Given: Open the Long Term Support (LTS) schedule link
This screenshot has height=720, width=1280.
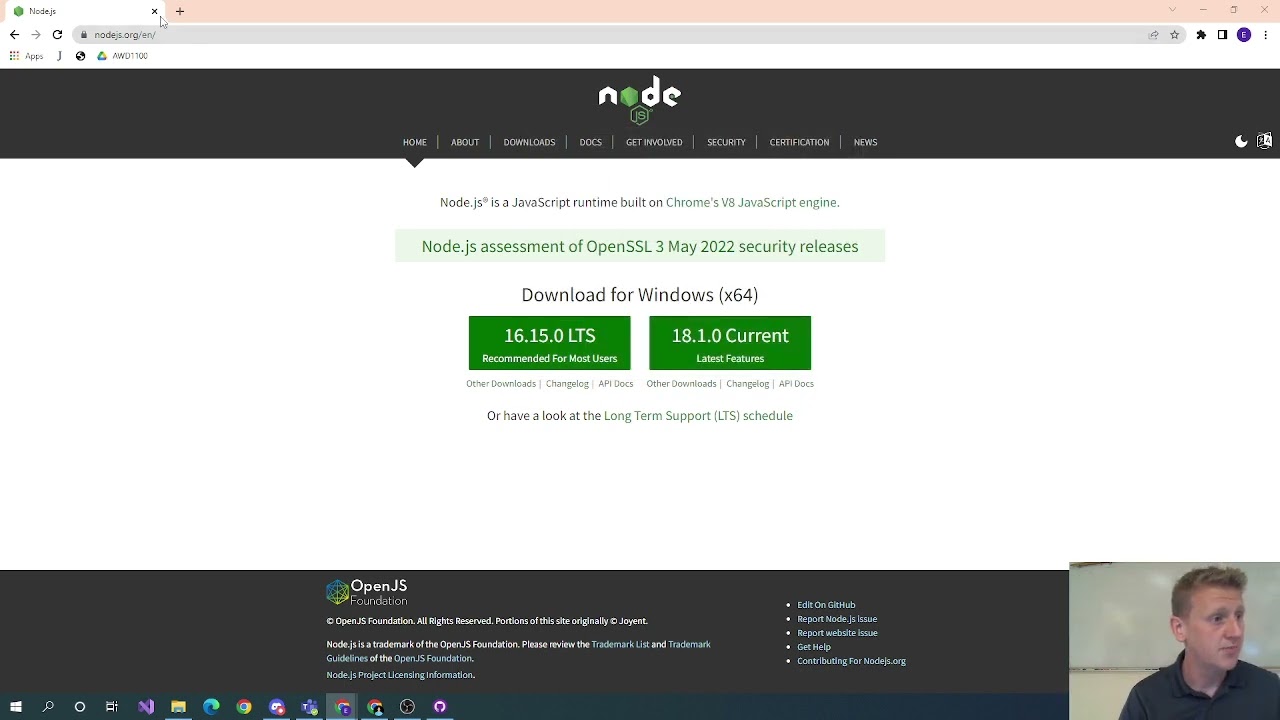Looking at the screenshot, I should (x=698, y=416).
